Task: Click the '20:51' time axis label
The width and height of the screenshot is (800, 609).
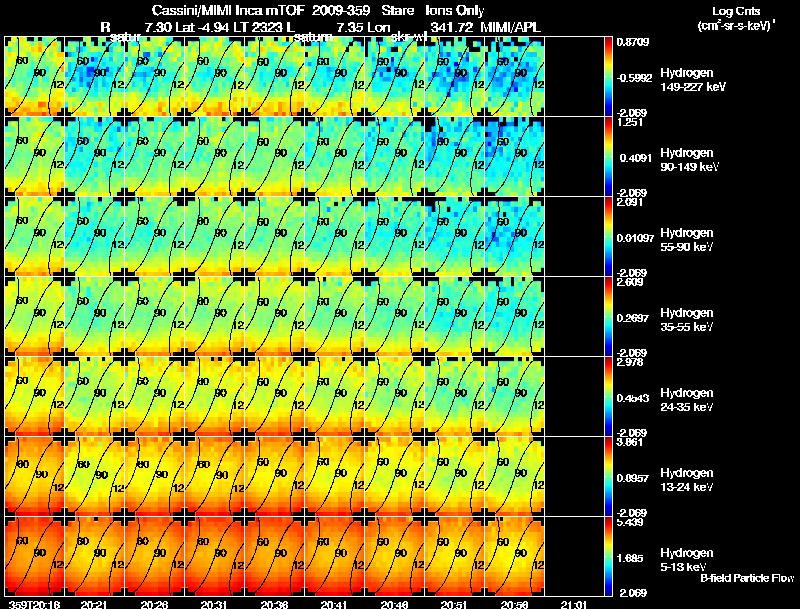Action: tap(454, 604)
